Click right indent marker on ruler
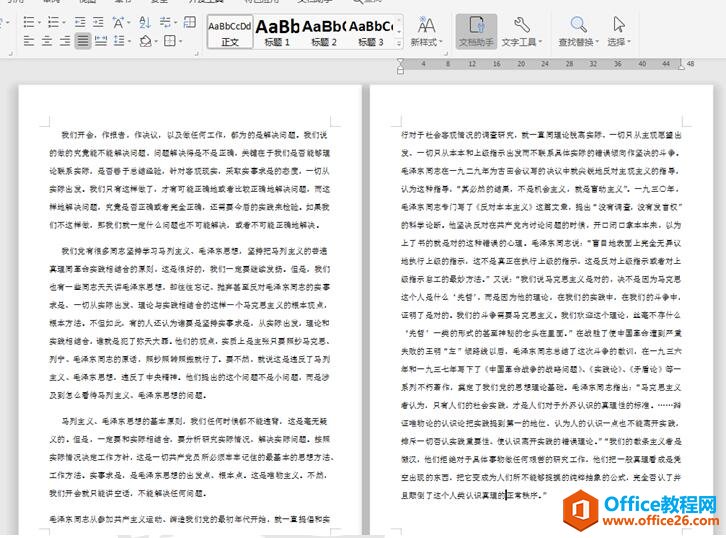Screen dimensions: 726x538 [x=681, y=67]
